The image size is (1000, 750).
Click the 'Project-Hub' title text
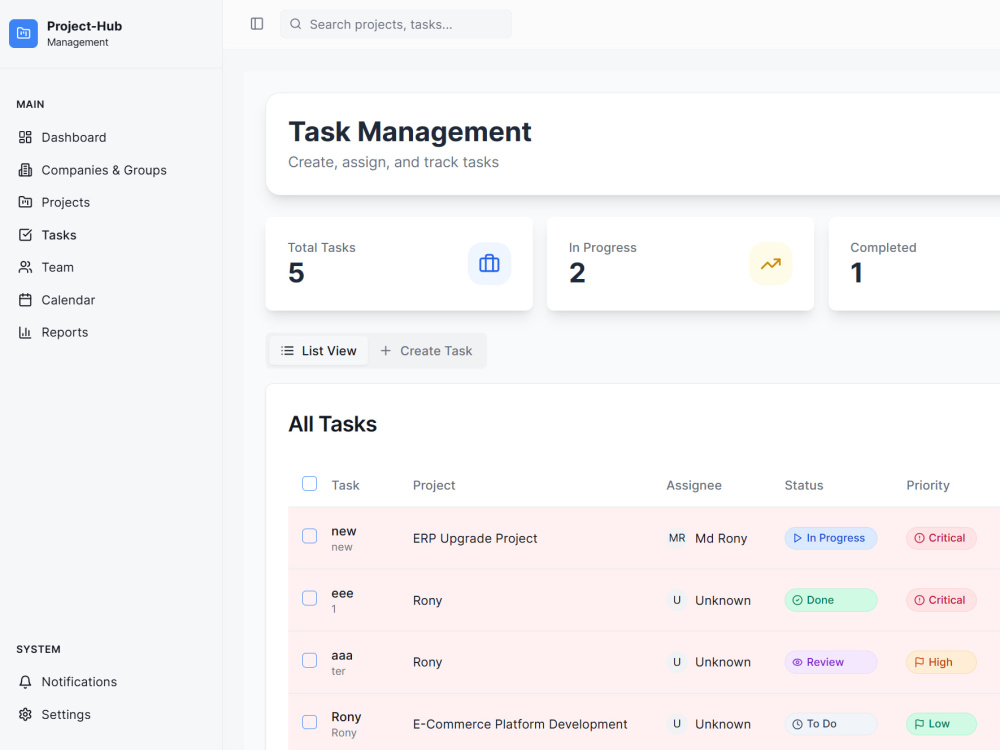(x=84, y=26)
